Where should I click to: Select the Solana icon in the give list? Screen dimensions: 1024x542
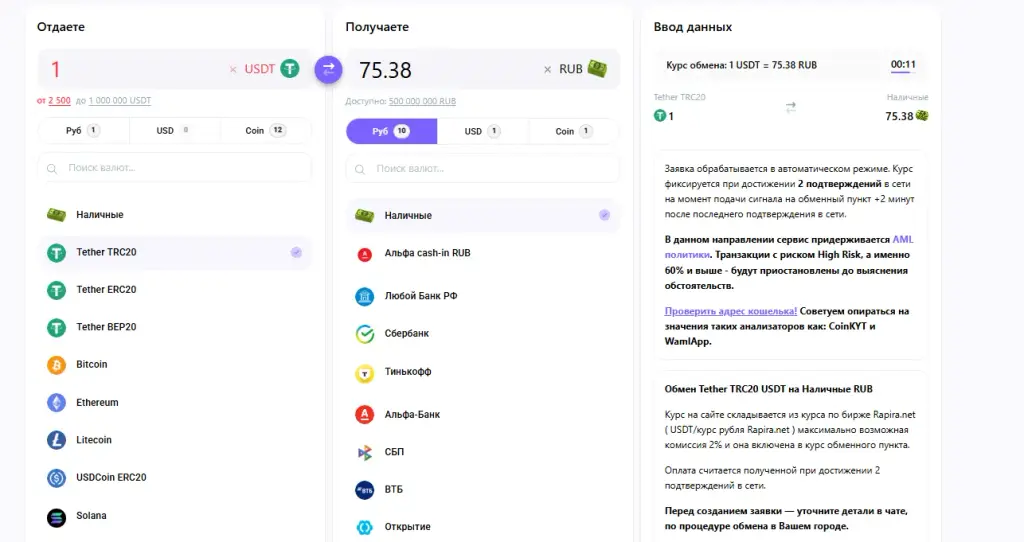[x=56, y=517]
